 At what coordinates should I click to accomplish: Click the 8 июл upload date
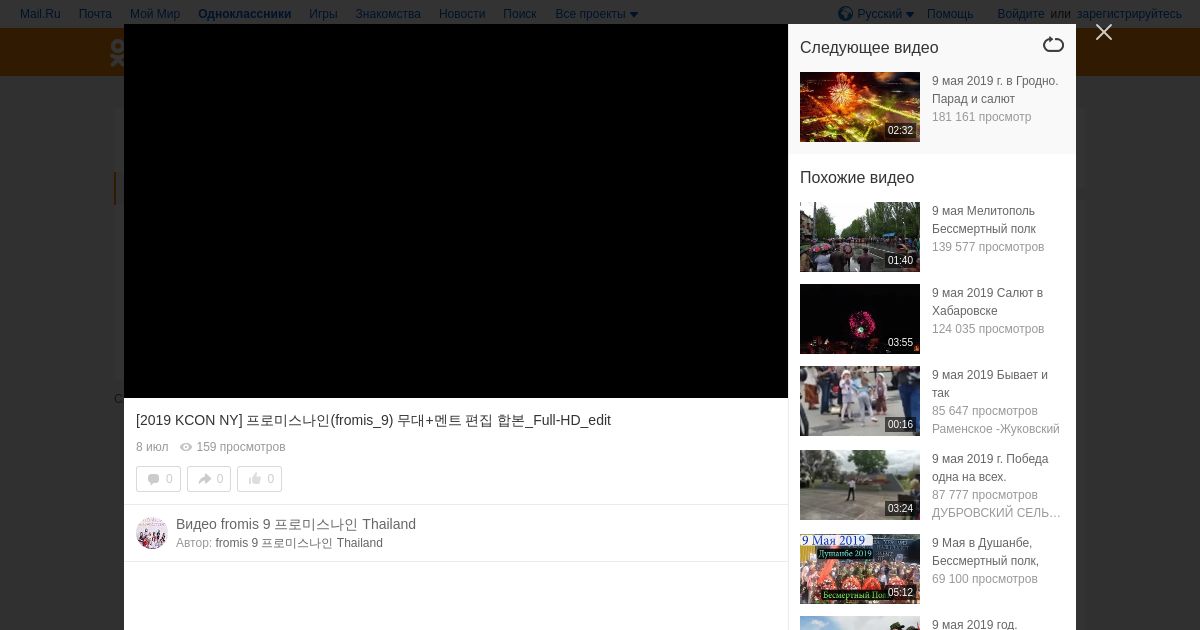[152, 447]
